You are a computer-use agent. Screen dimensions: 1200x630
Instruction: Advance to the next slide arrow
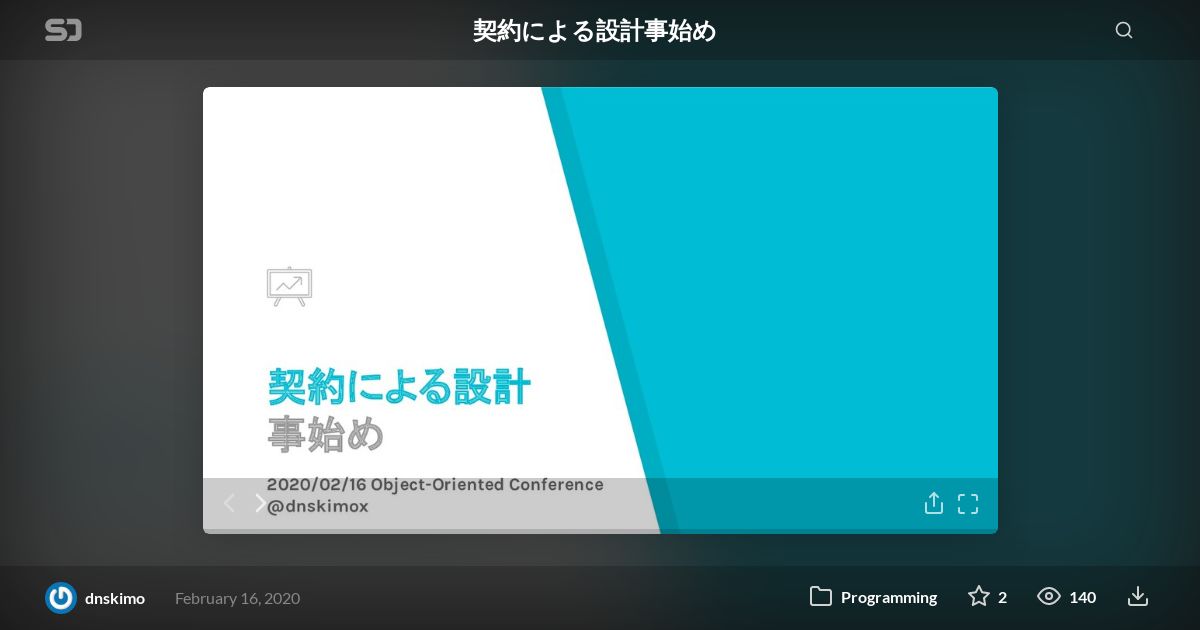[x=261, y=503]
